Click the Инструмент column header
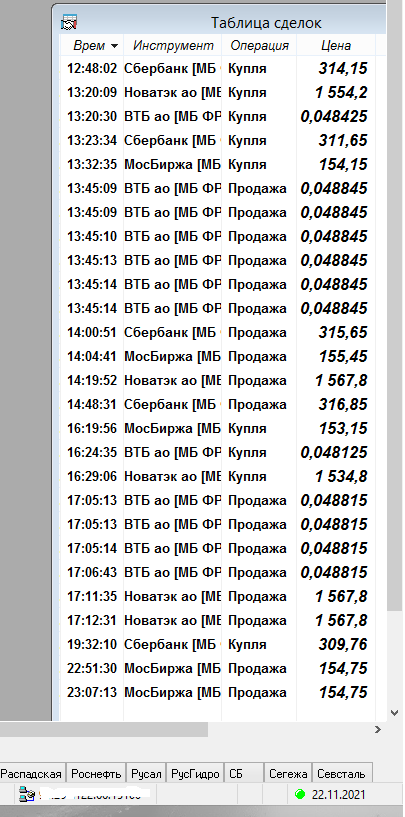The image size is (405, 817). 173,45
